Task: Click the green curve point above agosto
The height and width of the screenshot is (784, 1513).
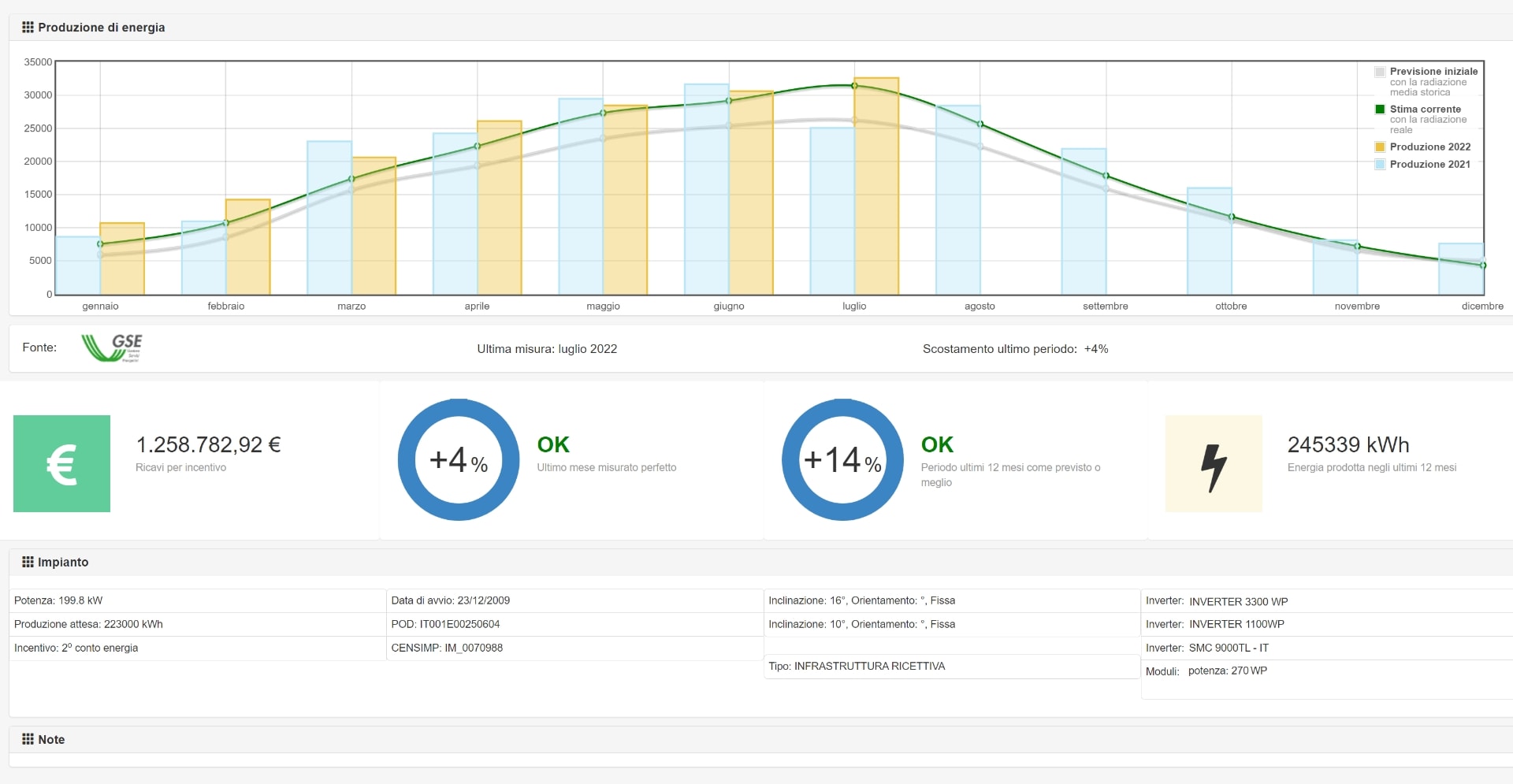Action: 980,124
